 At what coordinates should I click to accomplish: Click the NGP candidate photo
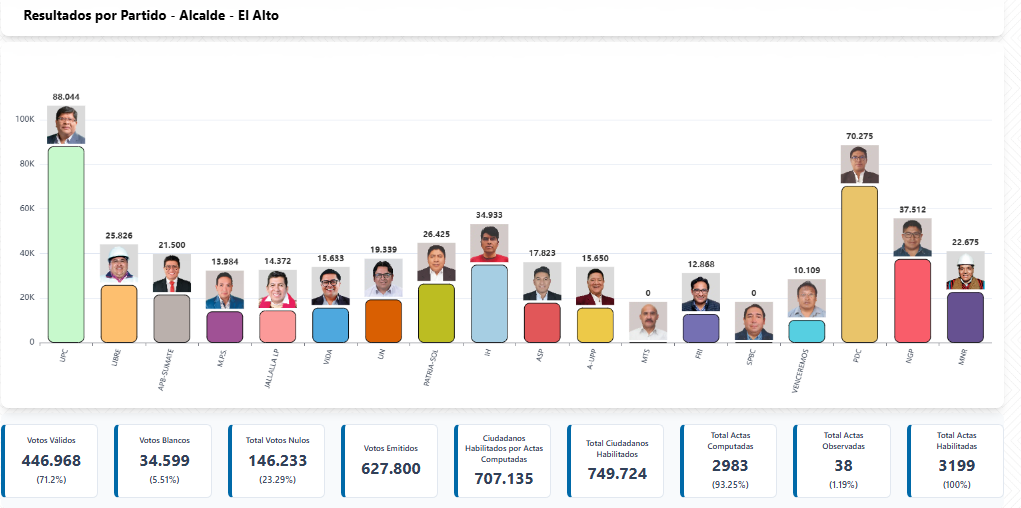click(912, 238)
